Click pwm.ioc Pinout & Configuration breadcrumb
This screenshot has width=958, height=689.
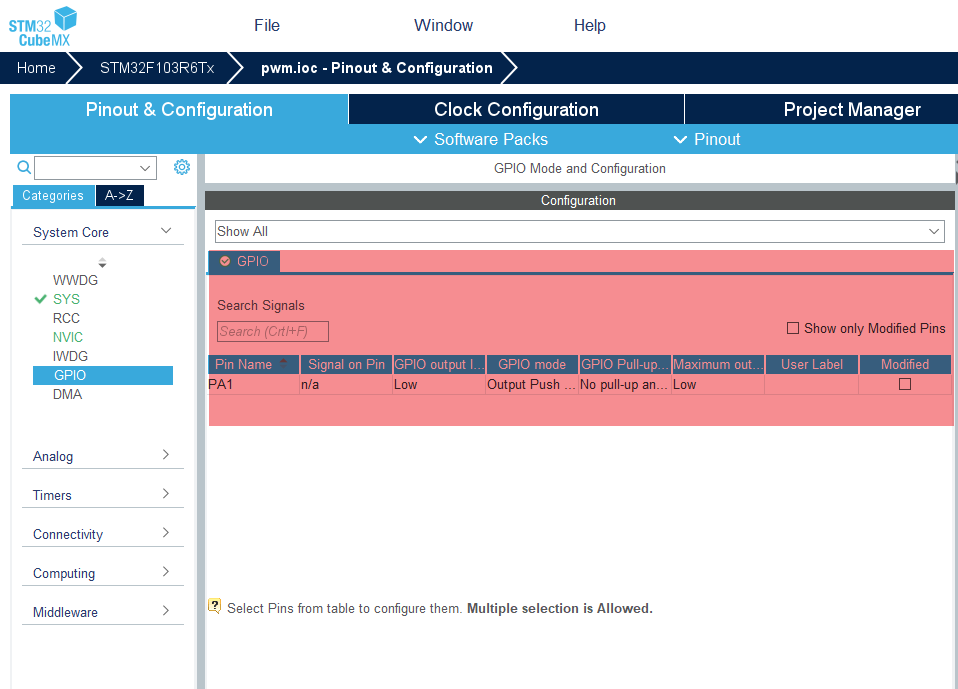pos(377,68)
